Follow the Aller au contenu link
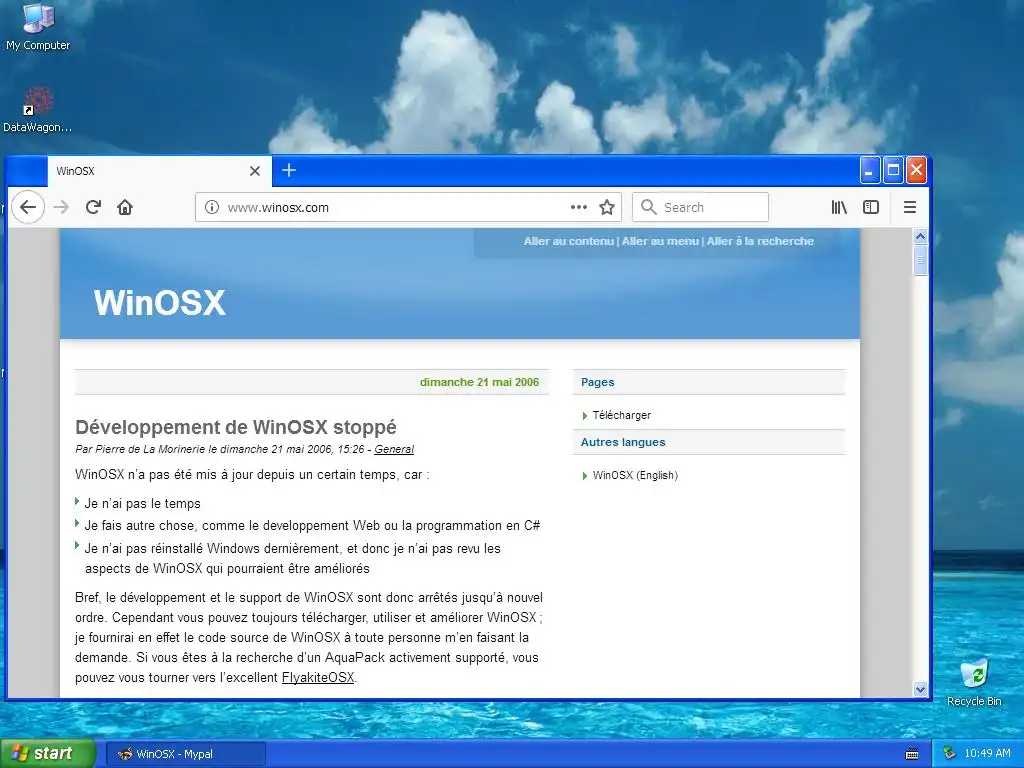 568,241
